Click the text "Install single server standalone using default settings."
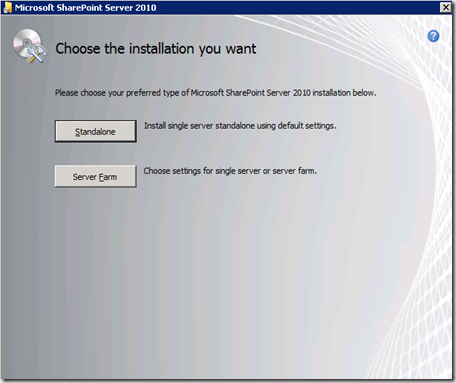Screen dimensions: 456x383 point(240,126)
